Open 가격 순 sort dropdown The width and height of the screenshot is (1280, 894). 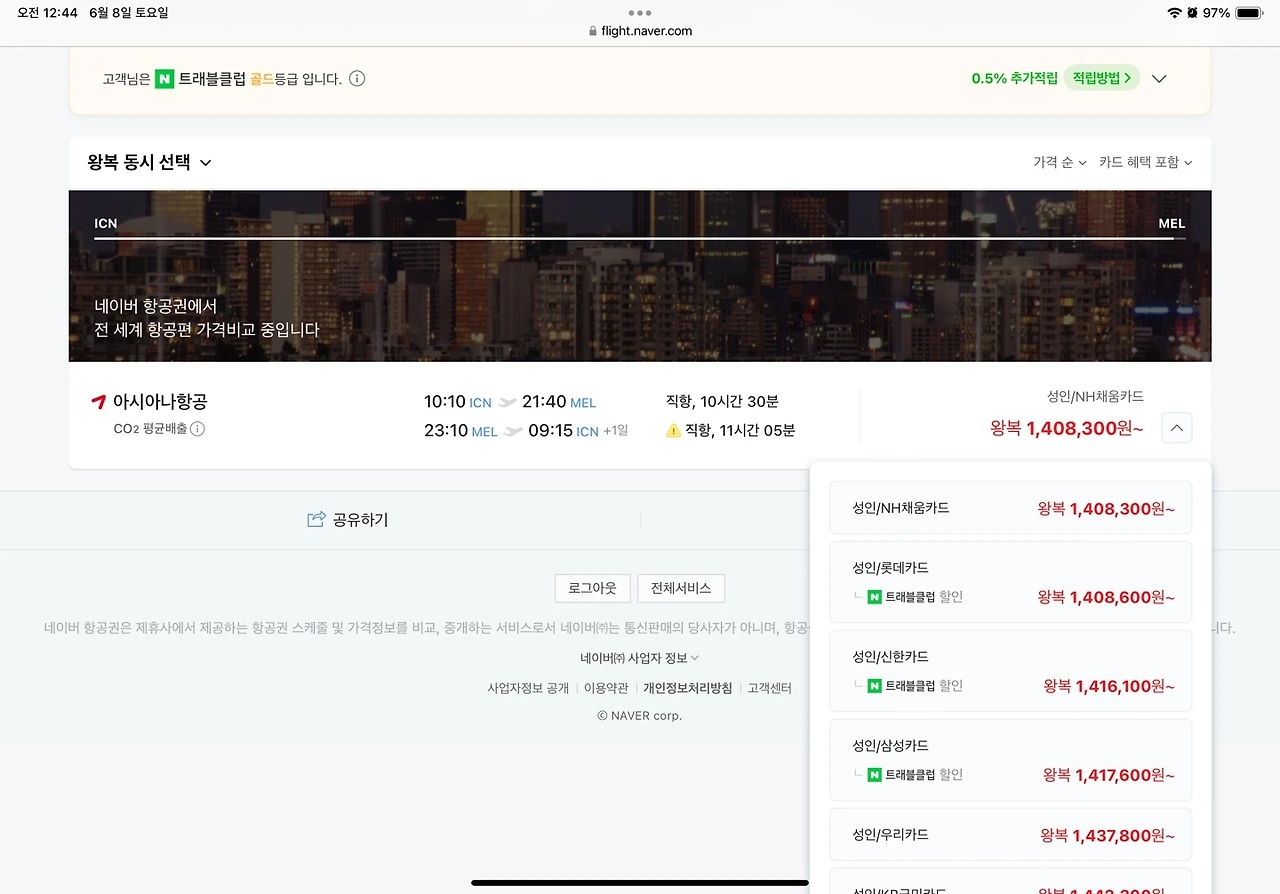[1059, 162]
